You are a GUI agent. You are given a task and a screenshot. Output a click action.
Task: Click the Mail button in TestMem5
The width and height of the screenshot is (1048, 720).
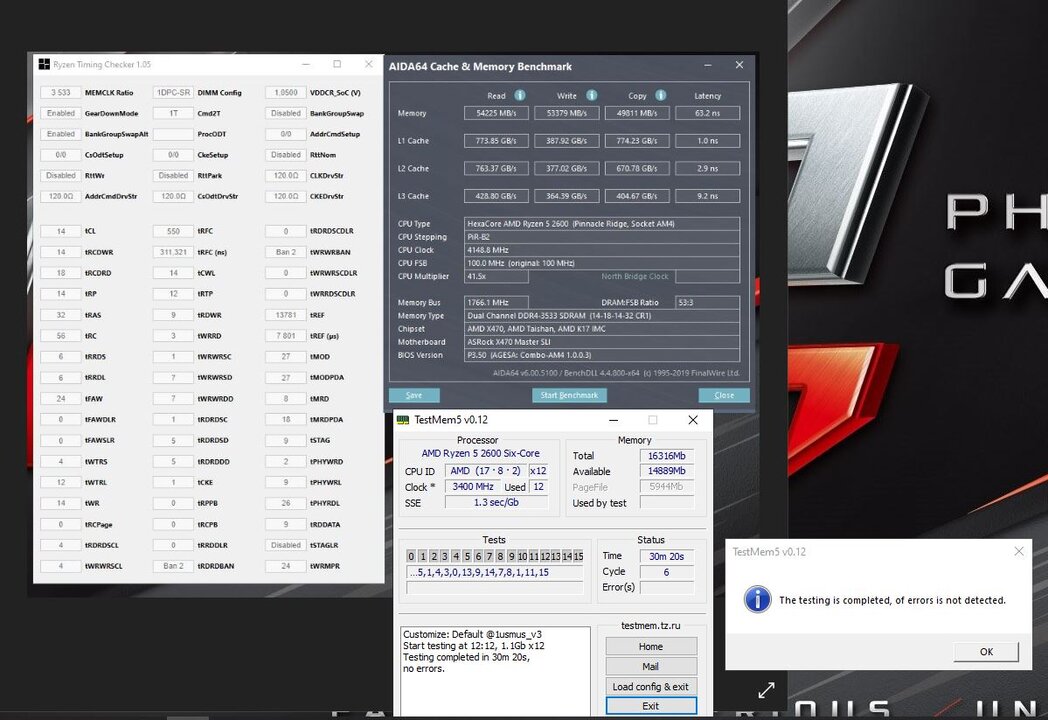tap(650, 666)
